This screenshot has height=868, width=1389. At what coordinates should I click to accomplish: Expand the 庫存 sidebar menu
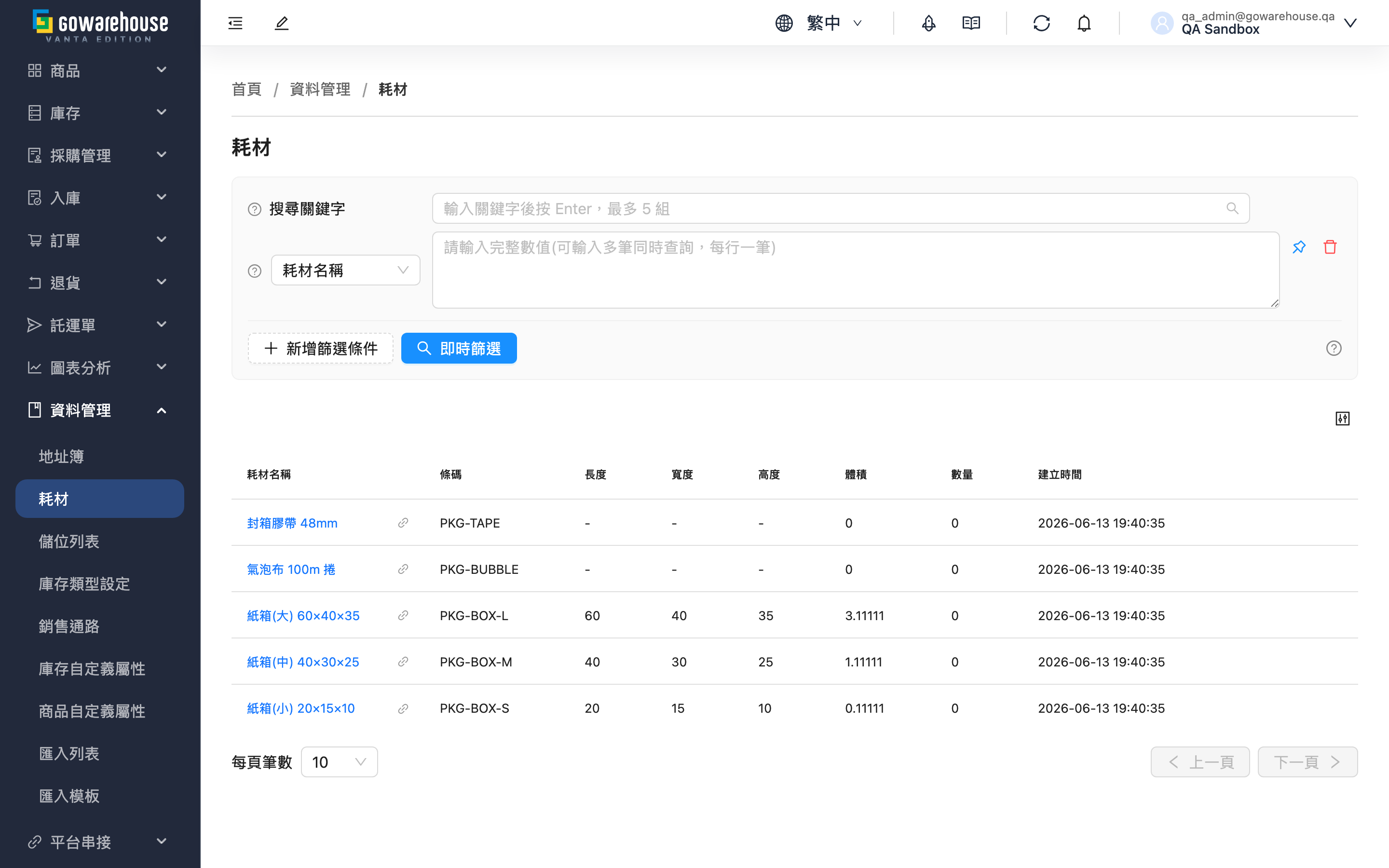tap(100, 112)
